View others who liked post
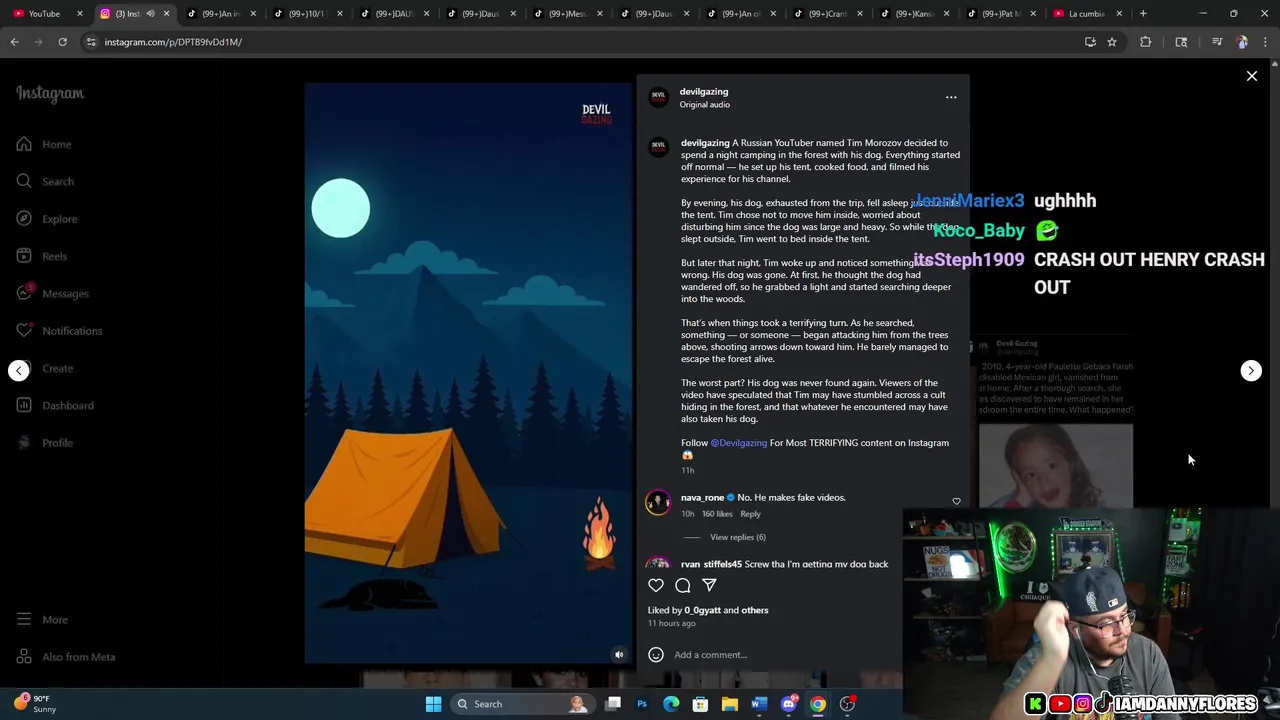 click(x=755, y=610)
